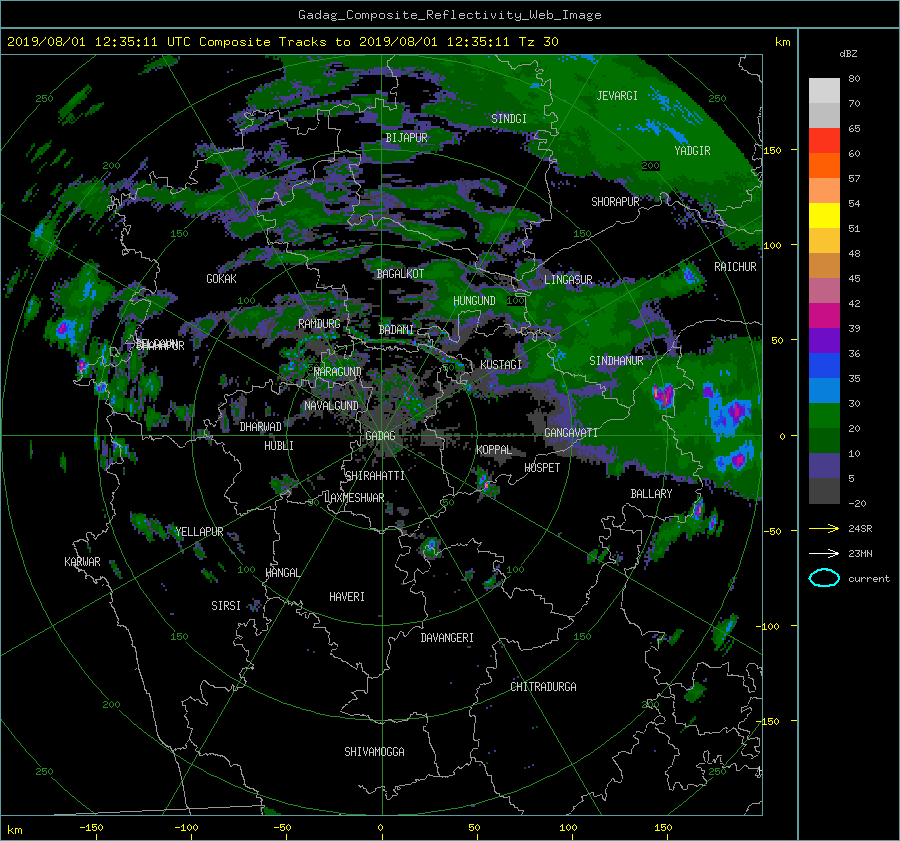Click the 'current' legend label
The width and height of the screenshot is (900, 841).
tap(868, 579)
